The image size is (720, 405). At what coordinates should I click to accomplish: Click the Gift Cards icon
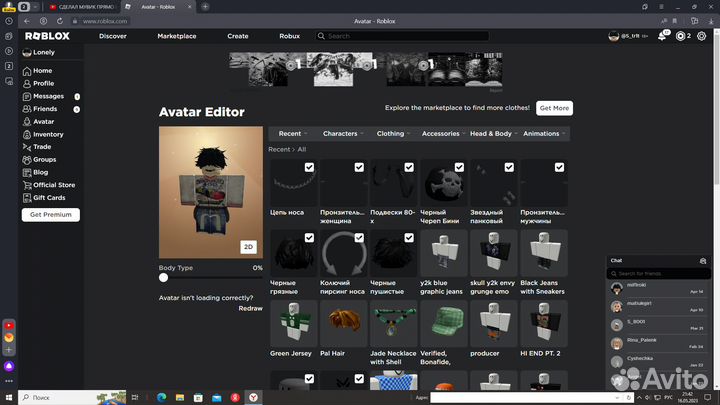pyautogui.click(x=25, y=198)
